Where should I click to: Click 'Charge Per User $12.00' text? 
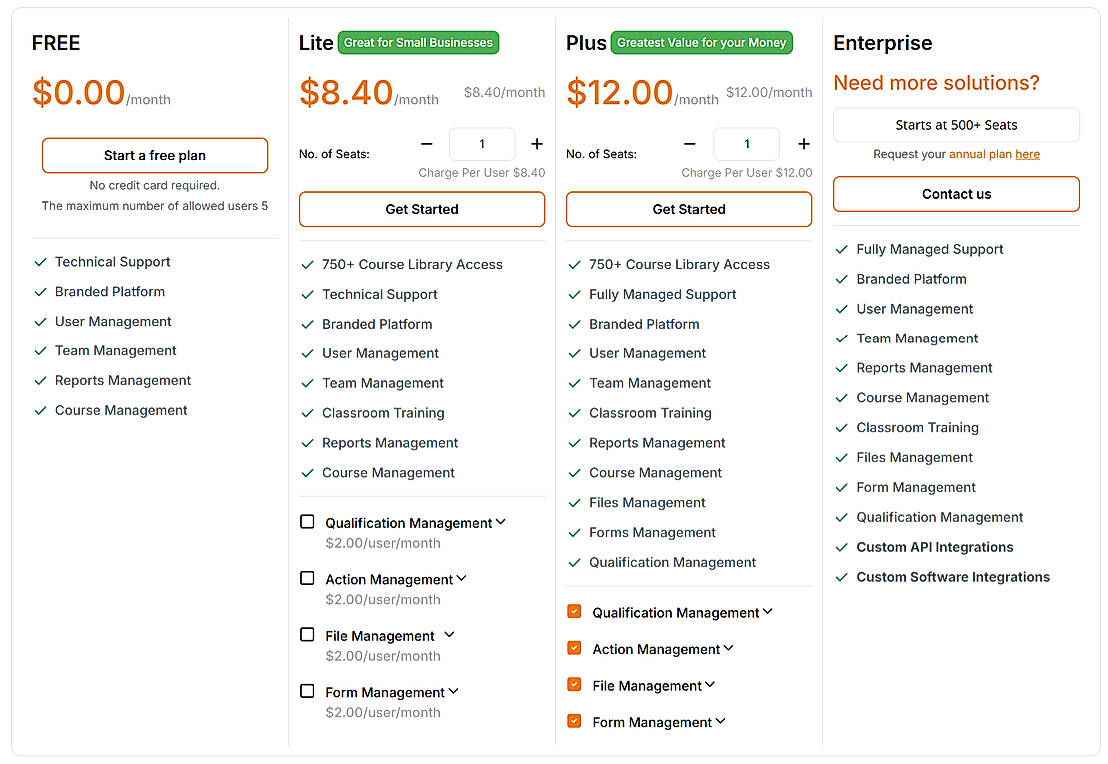pos(747,172)
